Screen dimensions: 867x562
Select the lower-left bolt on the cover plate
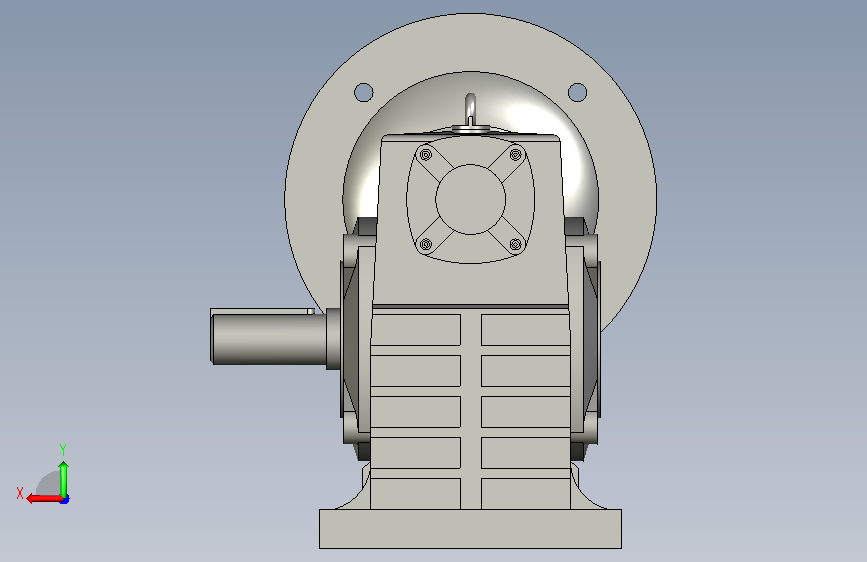425,244
